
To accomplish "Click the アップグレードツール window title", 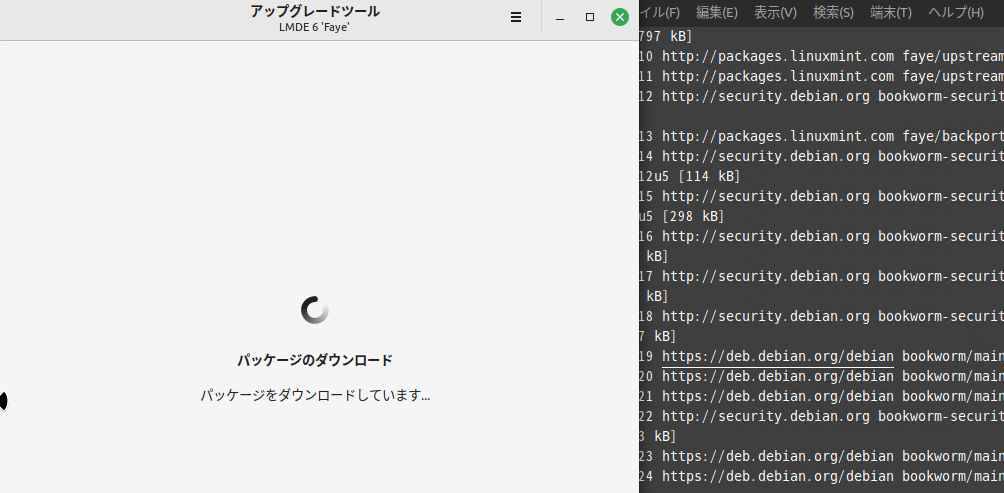I will [314, 11].
